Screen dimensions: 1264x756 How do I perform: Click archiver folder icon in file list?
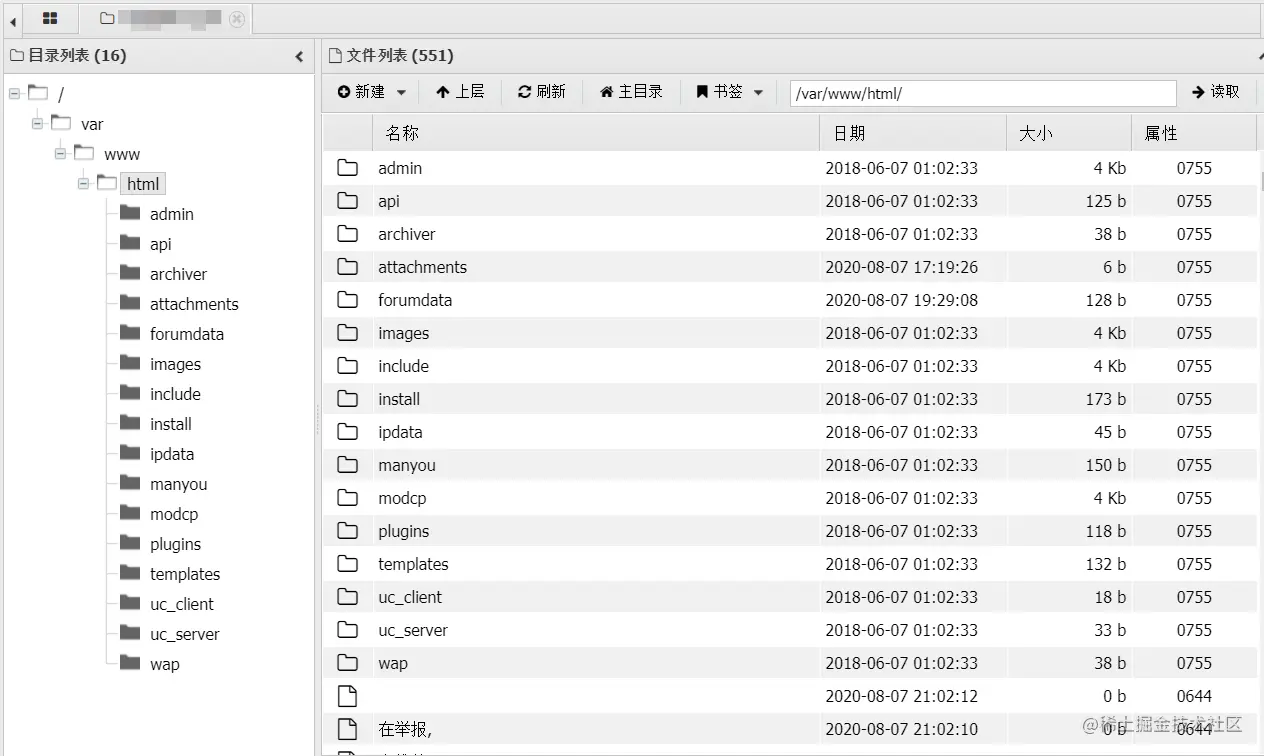click(x=347, y=234)
